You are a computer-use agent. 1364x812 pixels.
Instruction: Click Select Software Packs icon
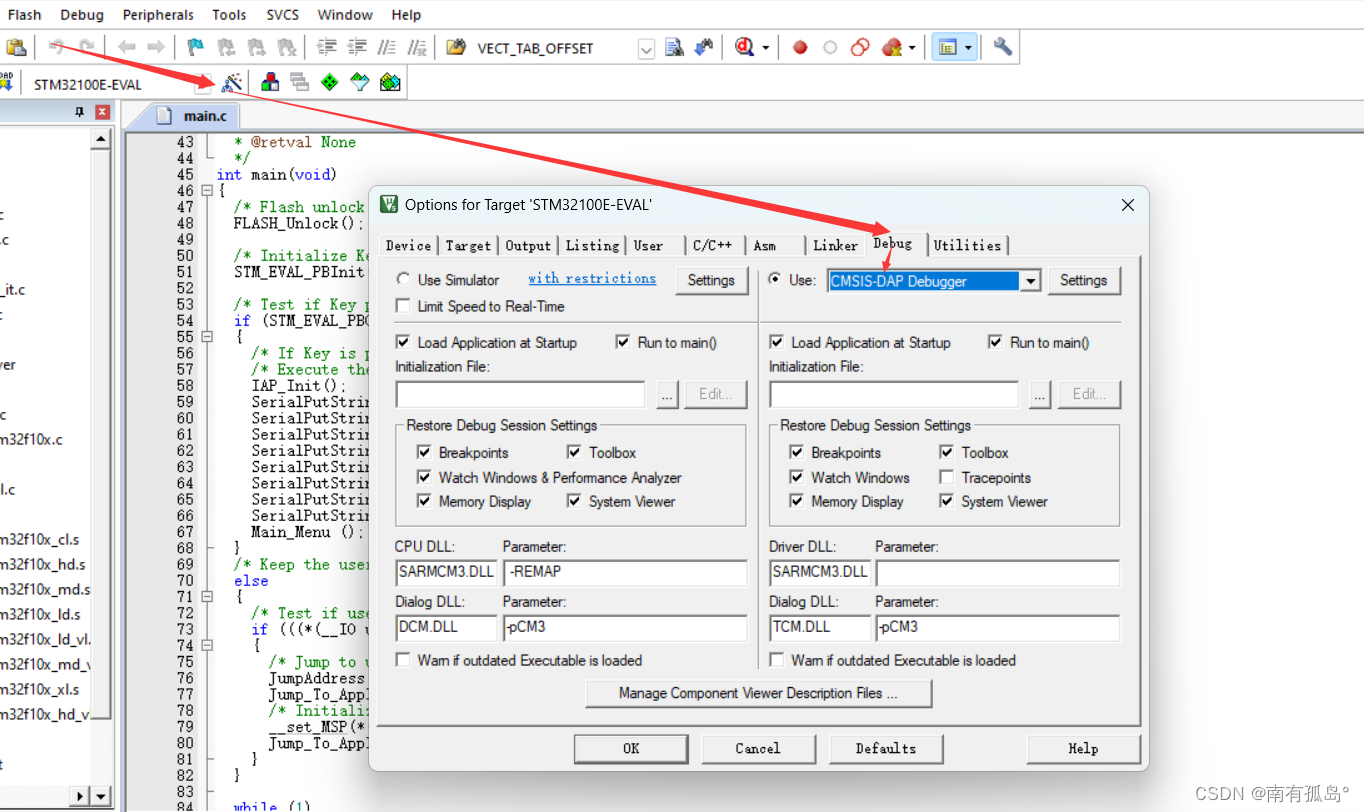pos(360,83)
